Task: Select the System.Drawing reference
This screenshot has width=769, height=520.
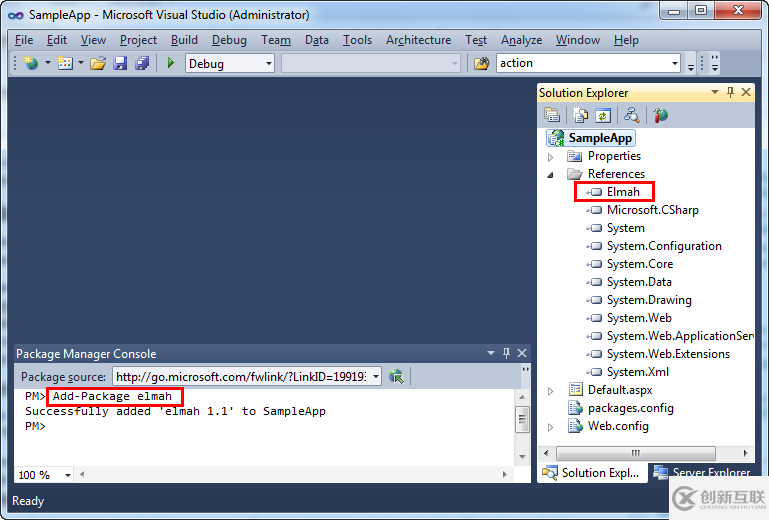Action: (639, 300)
